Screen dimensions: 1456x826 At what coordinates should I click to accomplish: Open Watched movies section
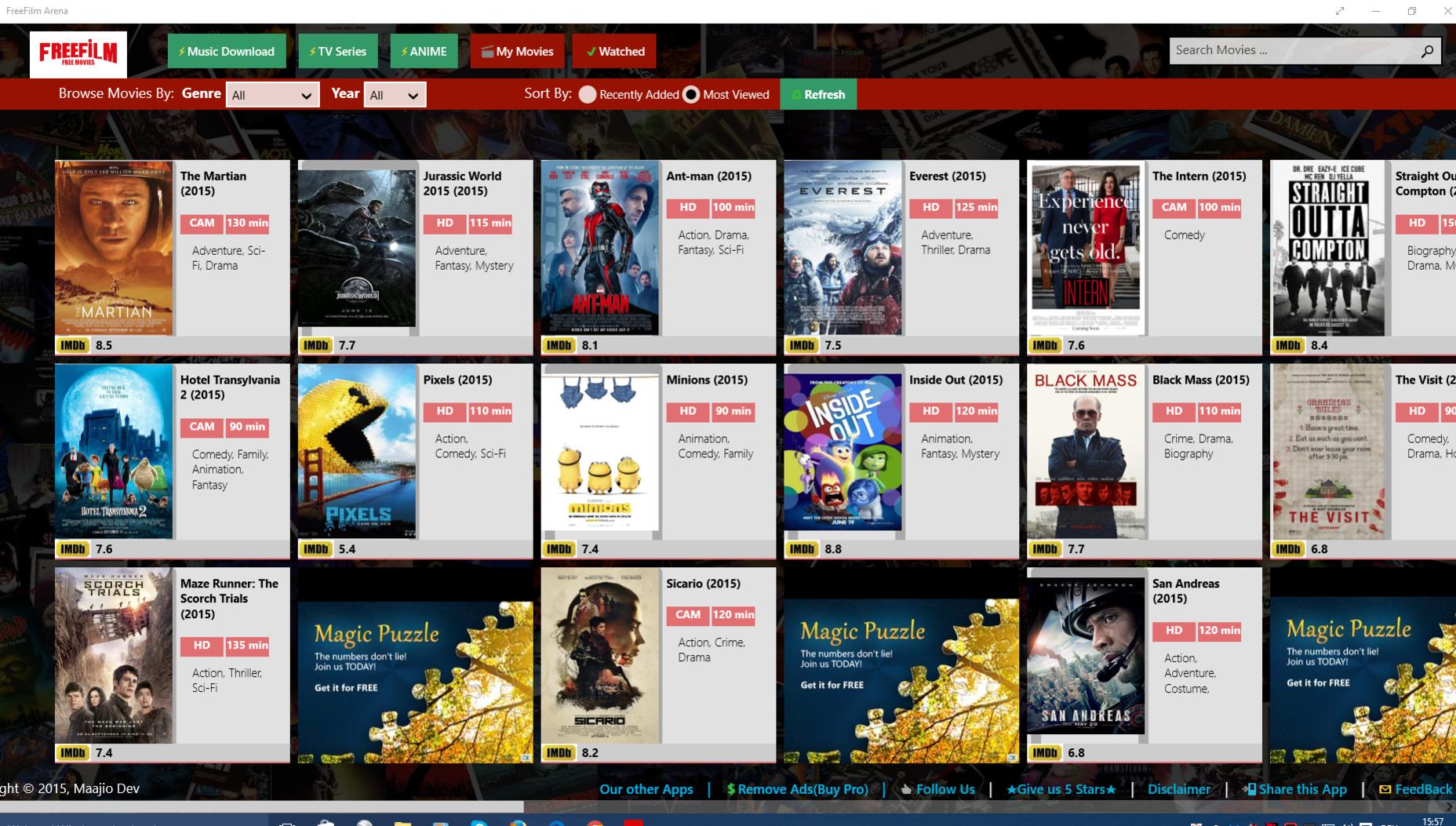tap(614, 52)
